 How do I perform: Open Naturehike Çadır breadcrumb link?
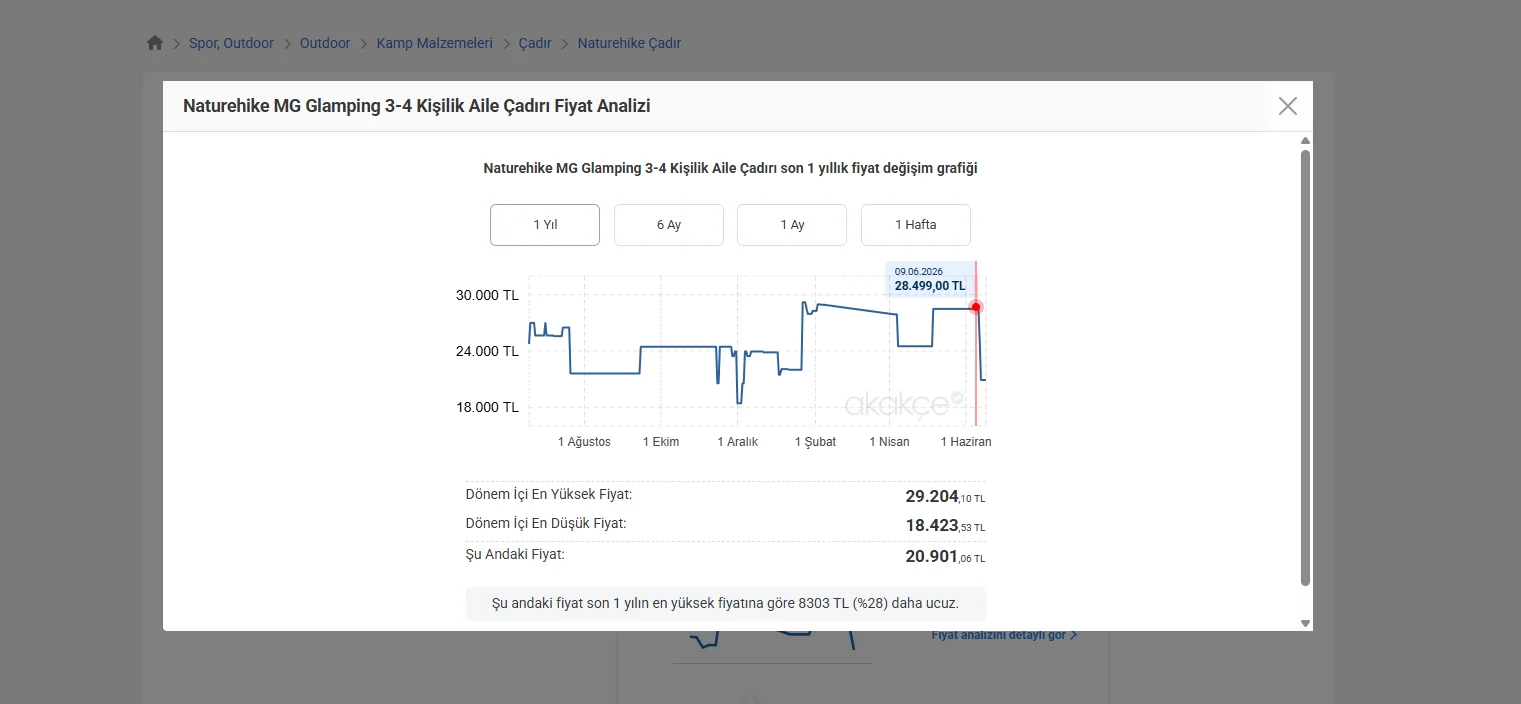[629, 43]
